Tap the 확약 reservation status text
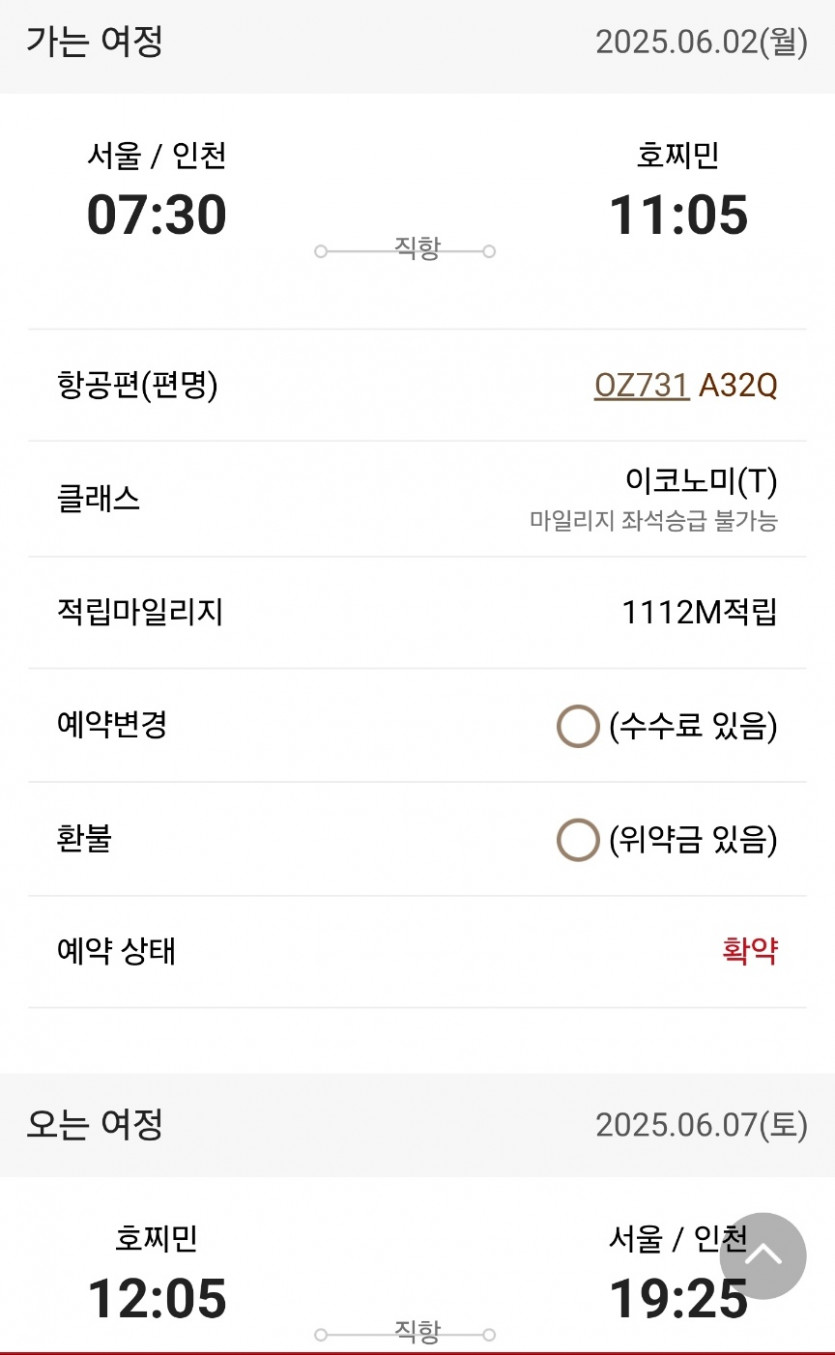 [749, 951]
